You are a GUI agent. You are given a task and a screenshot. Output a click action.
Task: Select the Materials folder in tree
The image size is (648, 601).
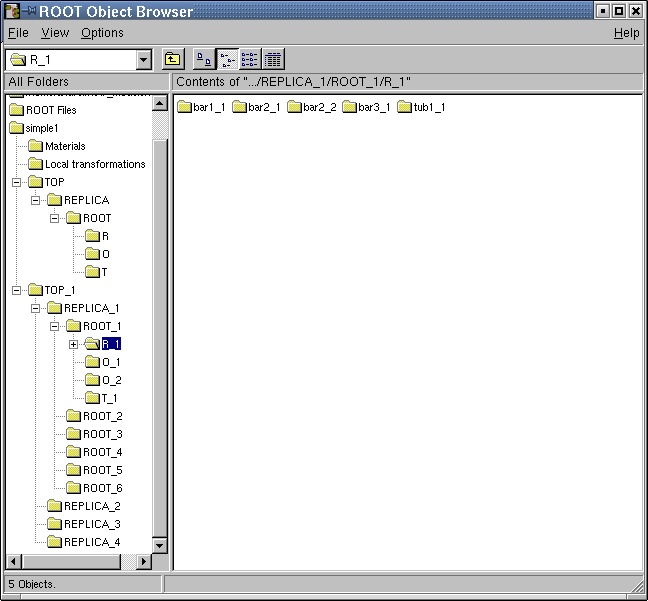coord(64,146)
